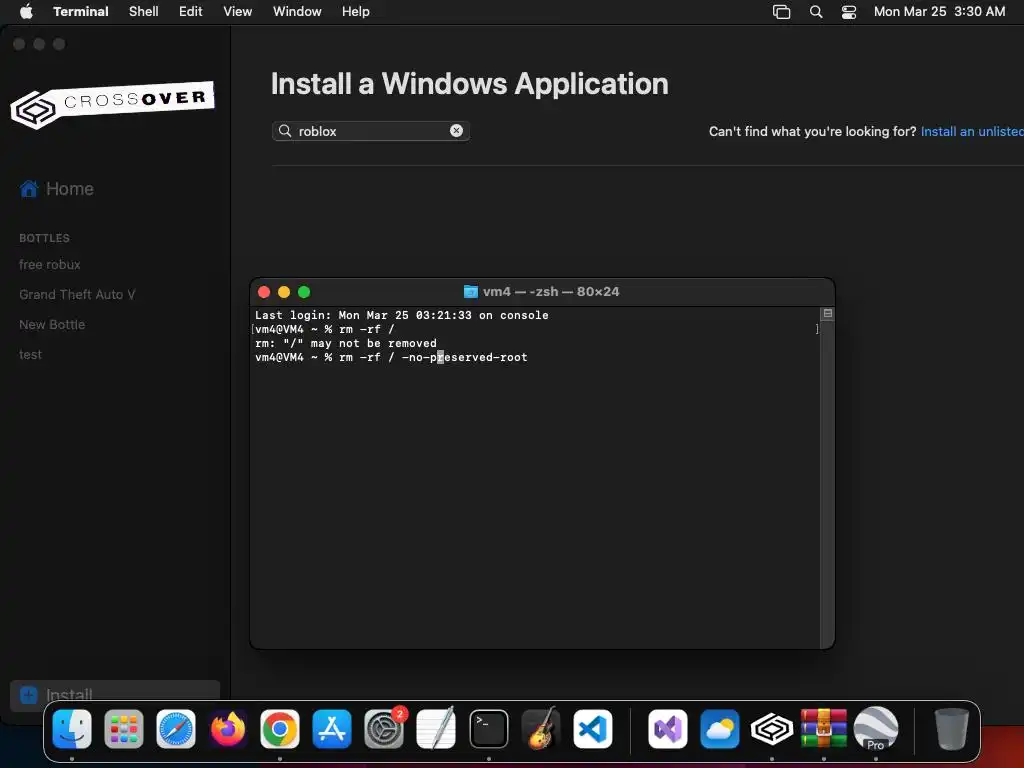Open the WinRAR books icon in dock
Viewport: 1024px width, 768px height.
824,729
